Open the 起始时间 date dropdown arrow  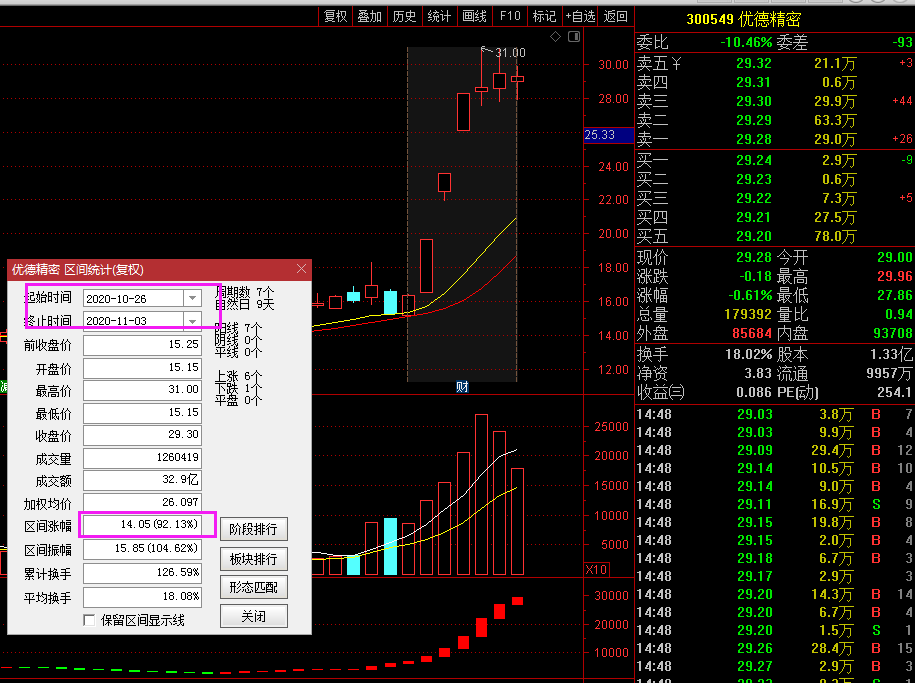click(x=192, y=298)
